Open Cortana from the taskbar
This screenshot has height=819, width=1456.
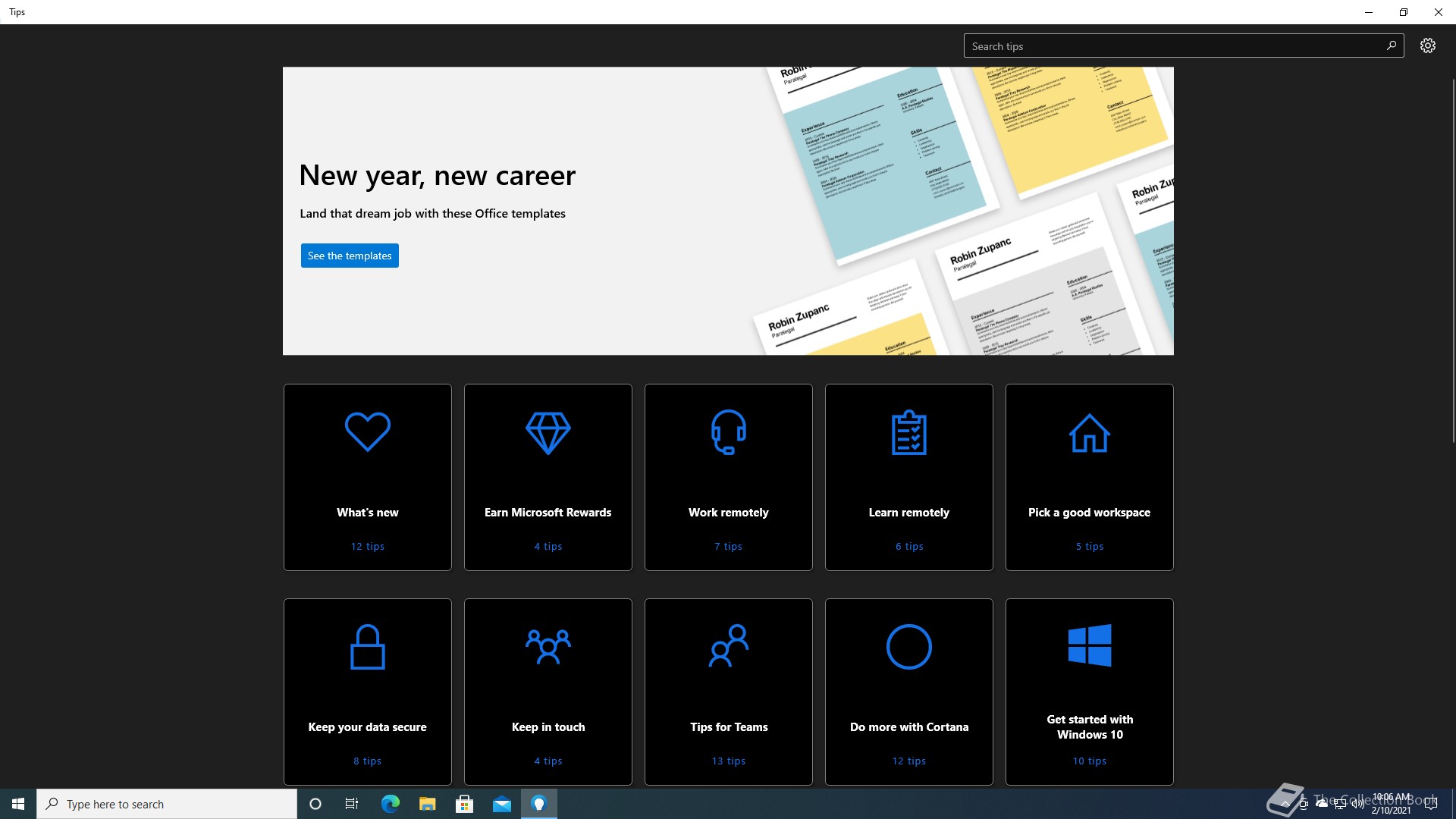point(315,804)
